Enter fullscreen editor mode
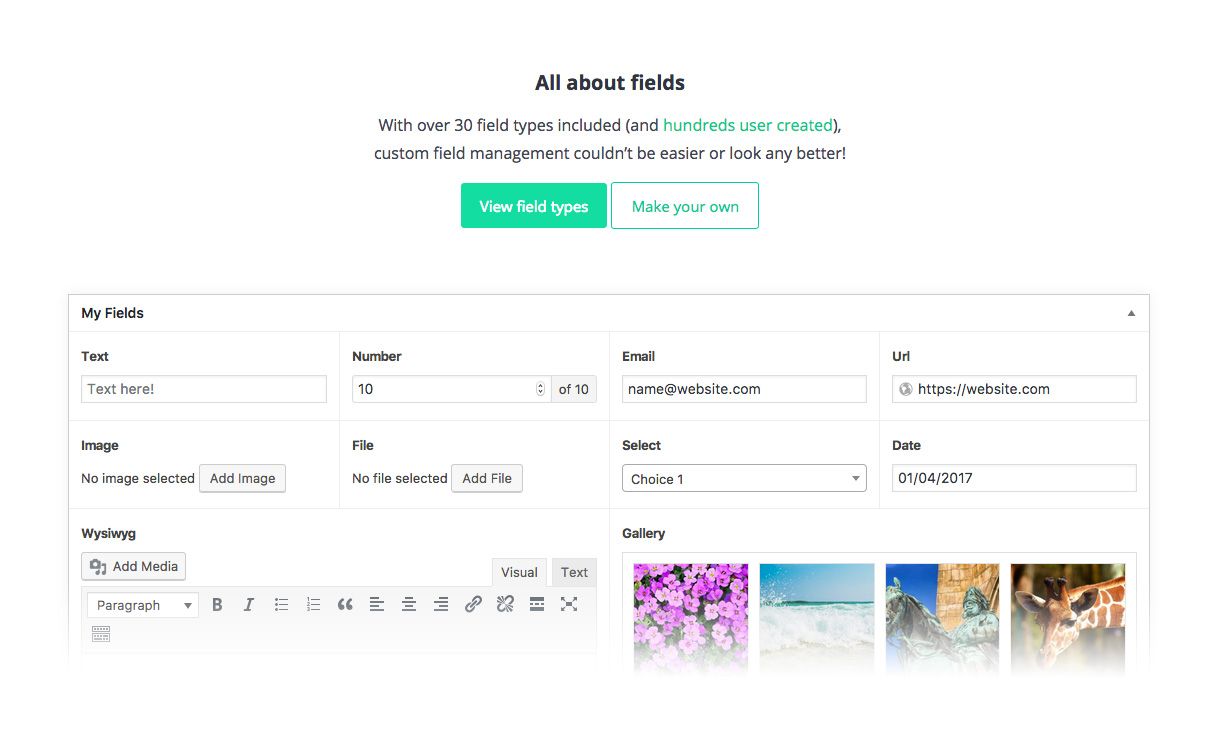The image size is (1220, 748). coord(569,604)
